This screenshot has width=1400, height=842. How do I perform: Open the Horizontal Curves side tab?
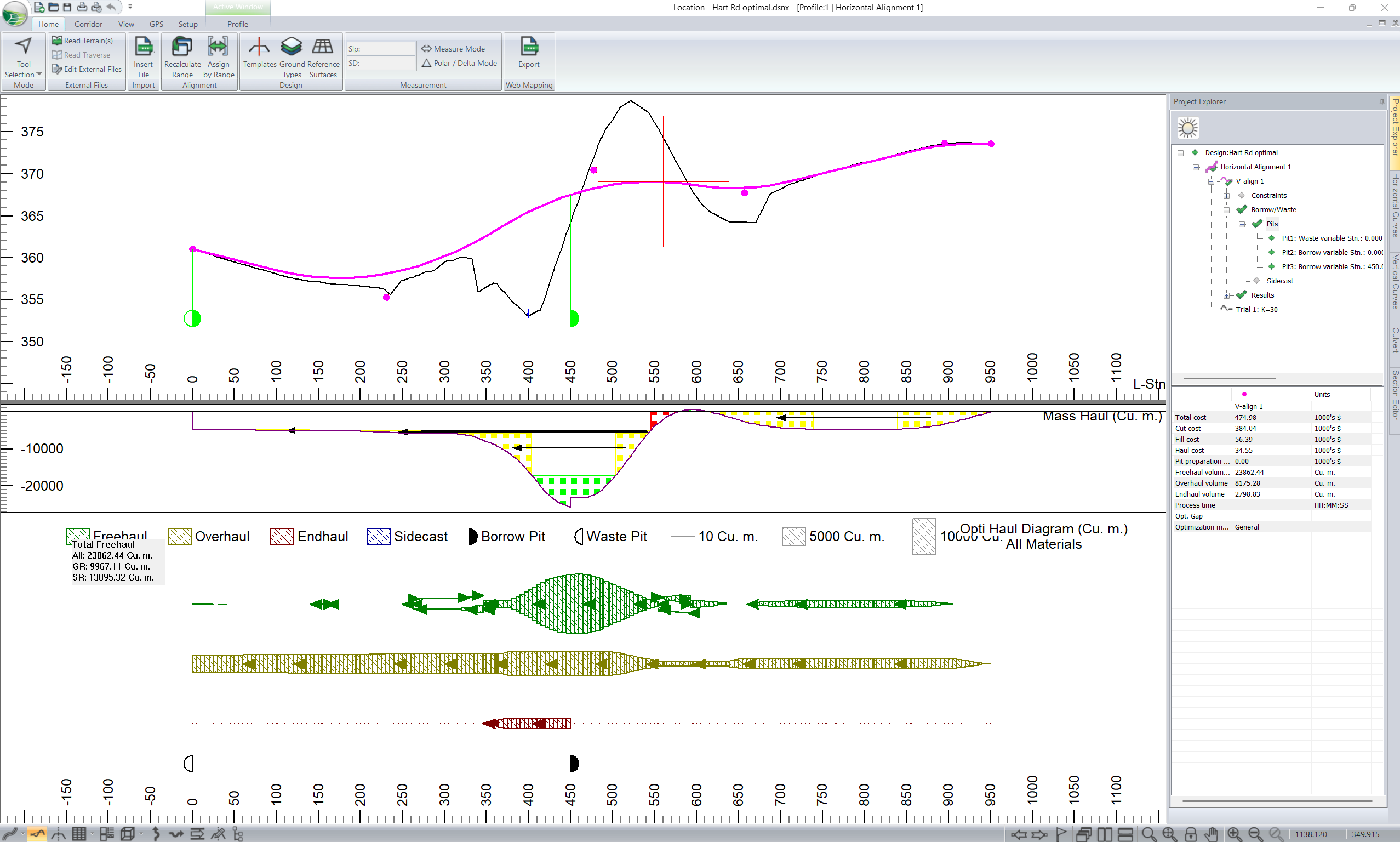tap(1395, 205)
